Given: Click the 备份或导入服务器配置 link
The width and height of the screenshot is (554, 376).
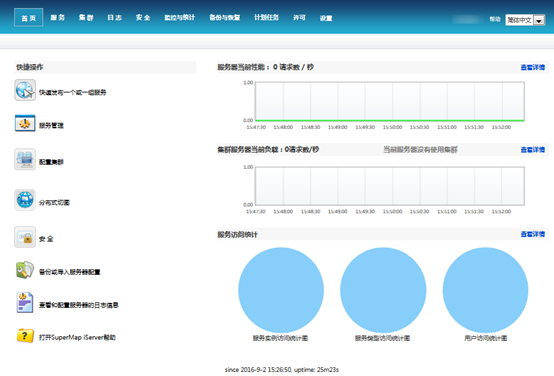Looking at the screenshot, I should point(70,272).
